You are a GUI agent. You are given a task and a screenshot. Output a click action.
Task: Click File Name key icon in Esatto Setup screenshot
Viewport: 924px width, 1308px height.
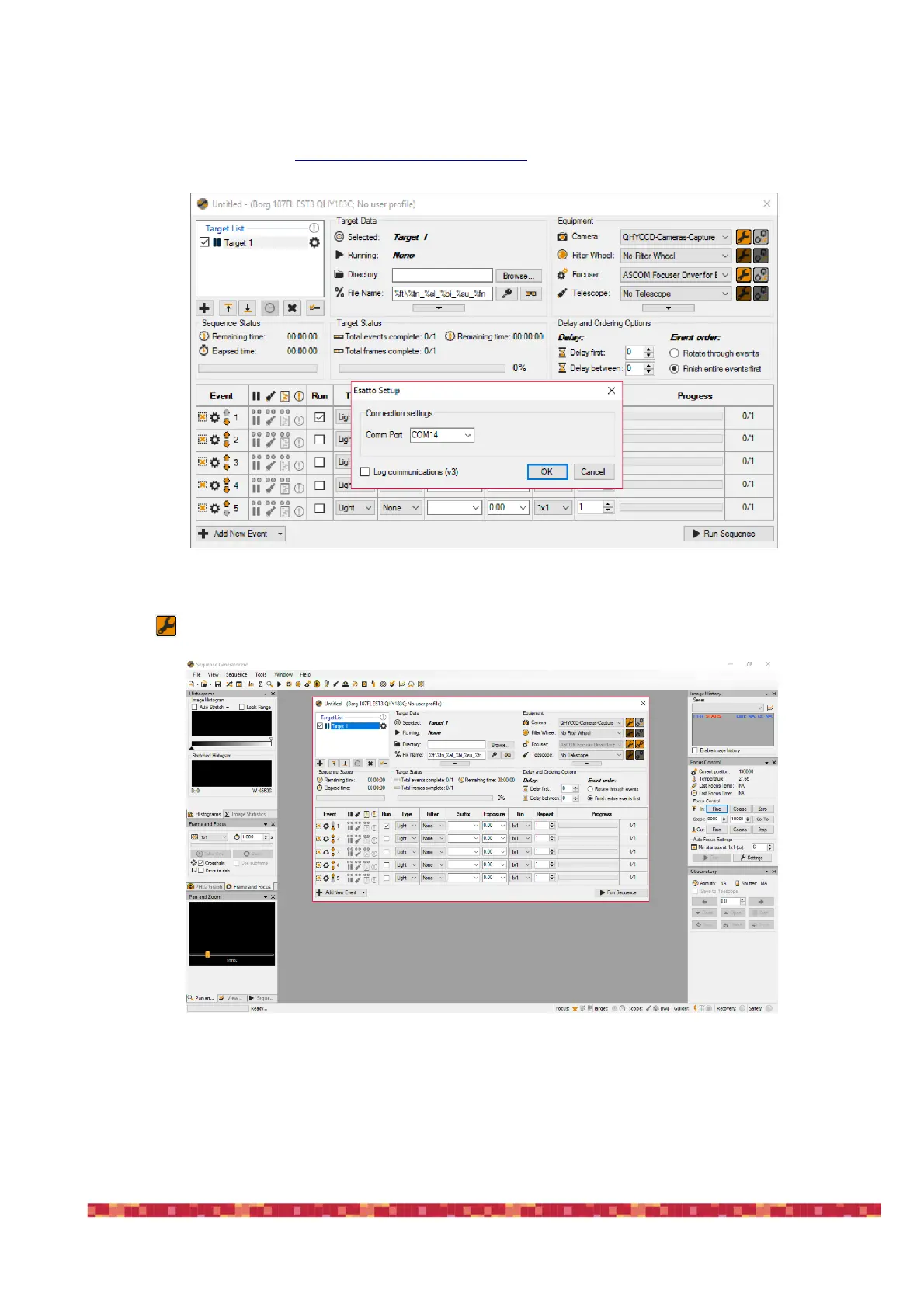(x=506, y=294)
